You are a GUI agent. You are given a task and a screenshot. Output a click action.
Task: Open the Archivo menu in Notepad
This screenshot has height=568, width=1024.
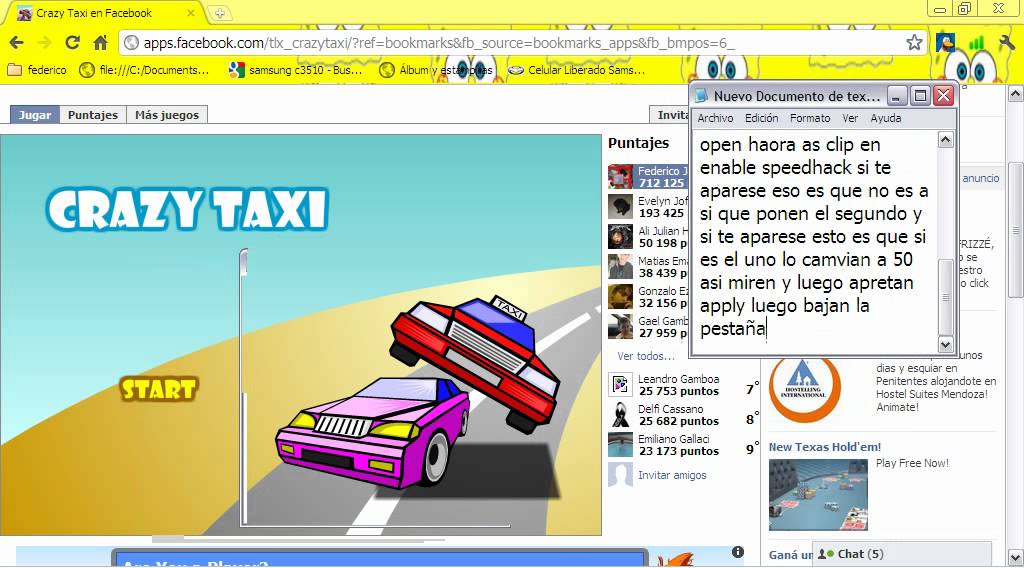(x=715, y=118)
